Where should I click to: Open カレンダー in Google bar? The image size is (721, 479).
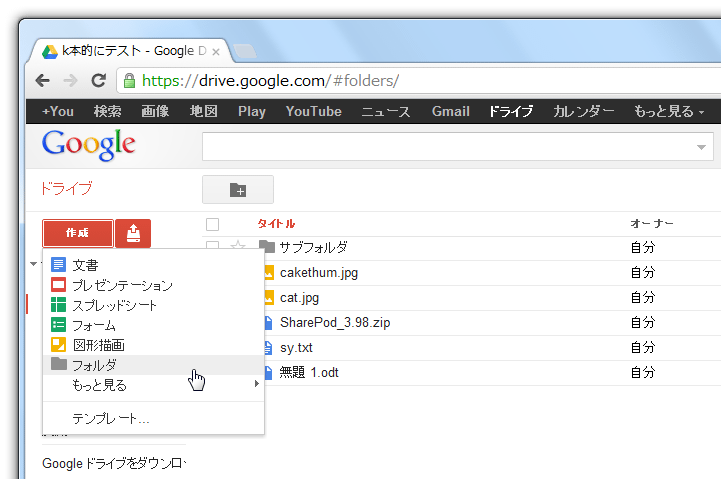[x=584, y=111]
